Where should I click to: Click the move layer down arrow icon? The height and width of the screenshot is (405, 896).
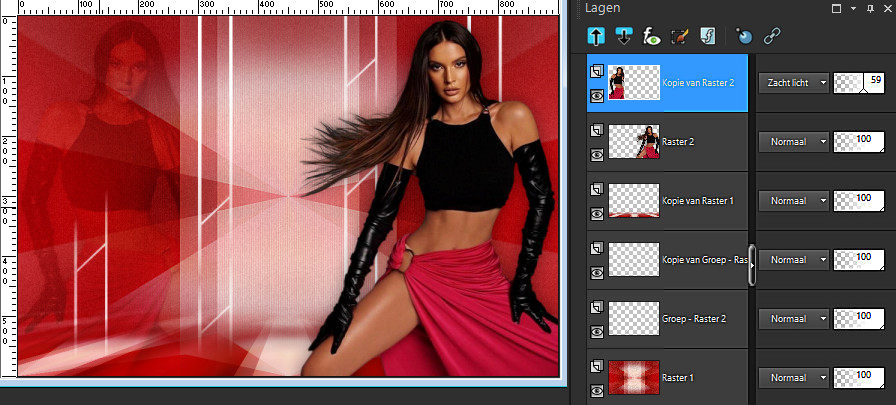[624, 36]
